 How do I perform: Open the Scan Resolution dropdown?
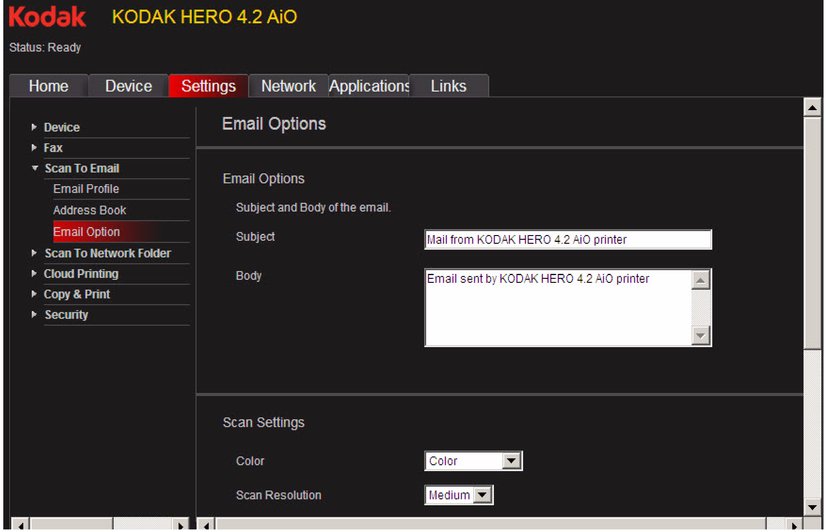459,495
